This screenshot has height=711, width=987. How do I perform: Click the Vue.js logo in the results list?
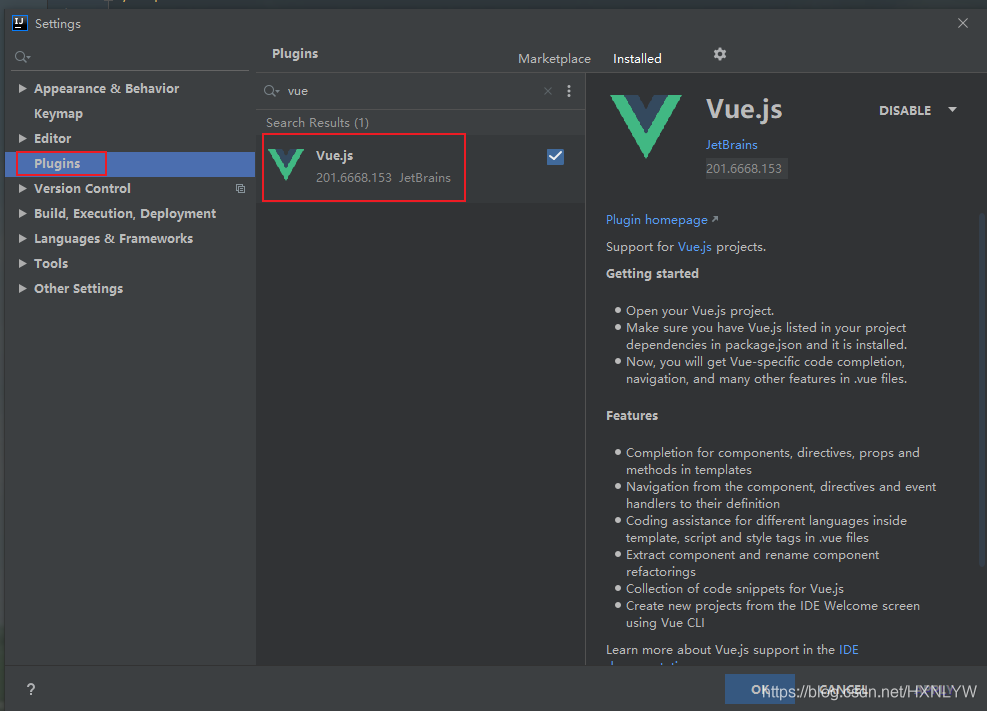click(286, 164)
